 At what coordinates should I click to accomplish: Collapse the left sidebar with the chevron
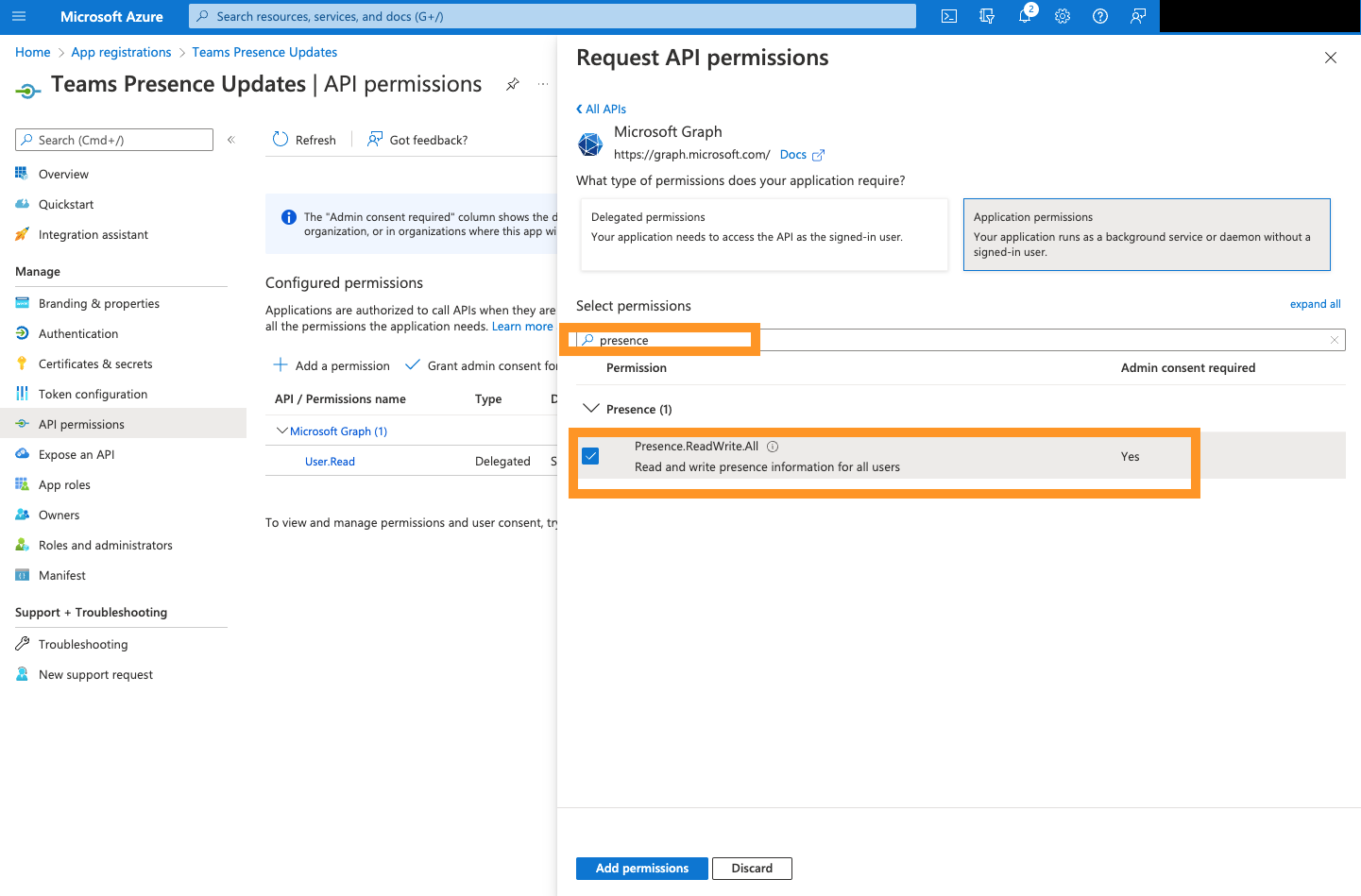(x=231, y=139)
